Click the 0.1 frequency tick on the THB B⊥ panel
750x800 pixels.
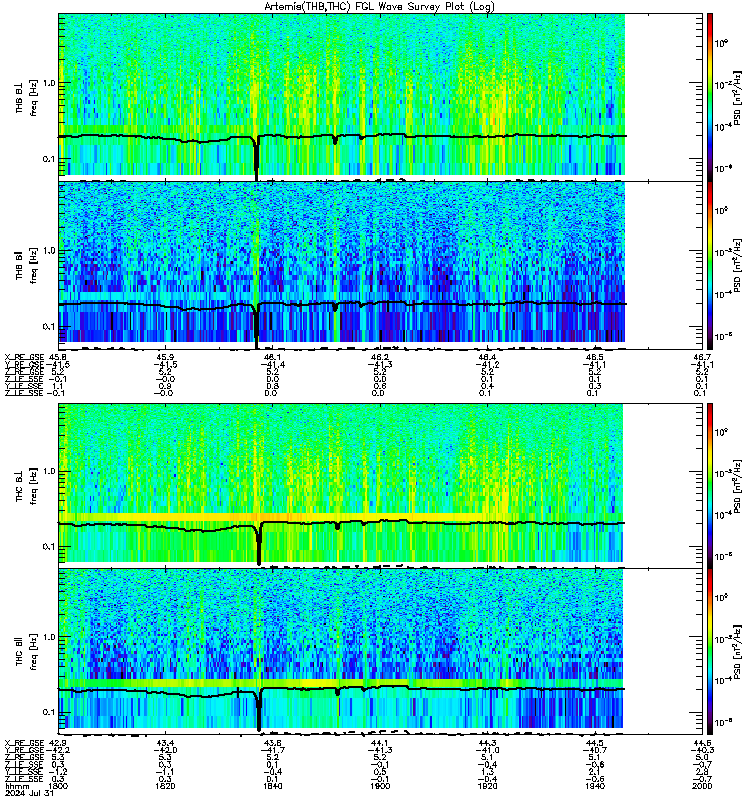point(48,159)
